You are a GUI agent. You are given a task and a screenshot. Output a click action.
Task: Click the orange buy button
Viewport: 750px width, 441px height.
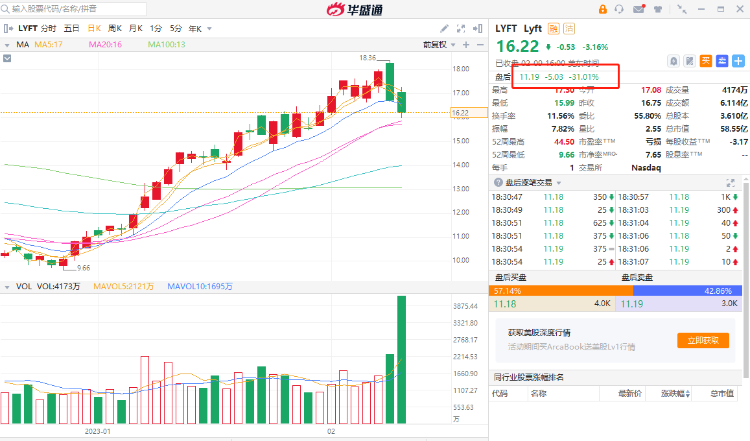pos(706,61)
